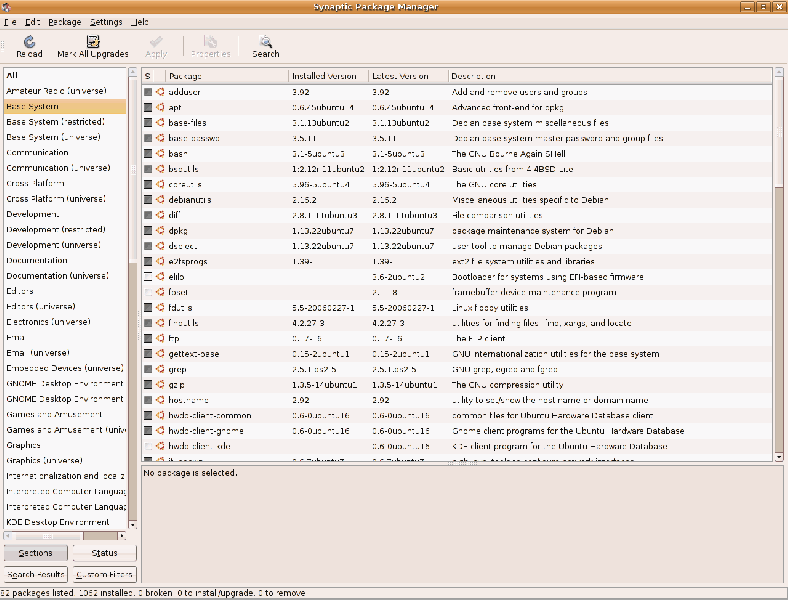Toggle status checkbox for adduser package
Screen dimensions: 788x600
(x=148, y=92)
